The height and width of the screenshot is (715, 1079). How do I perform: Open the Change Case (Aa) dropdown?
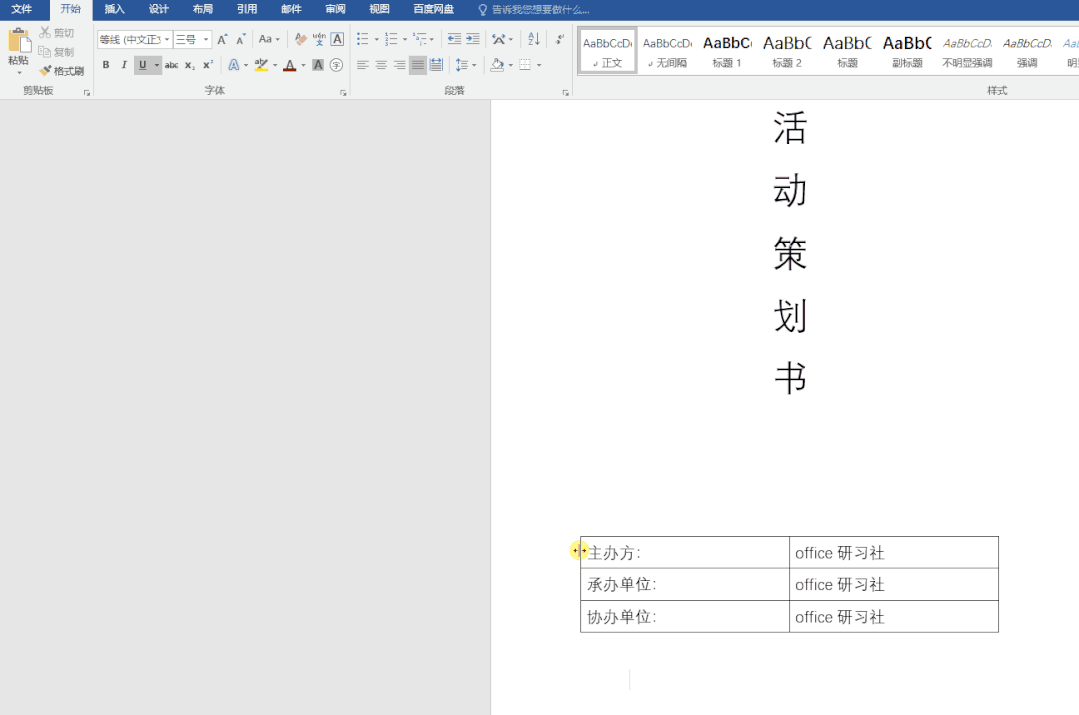coord(269,39)
